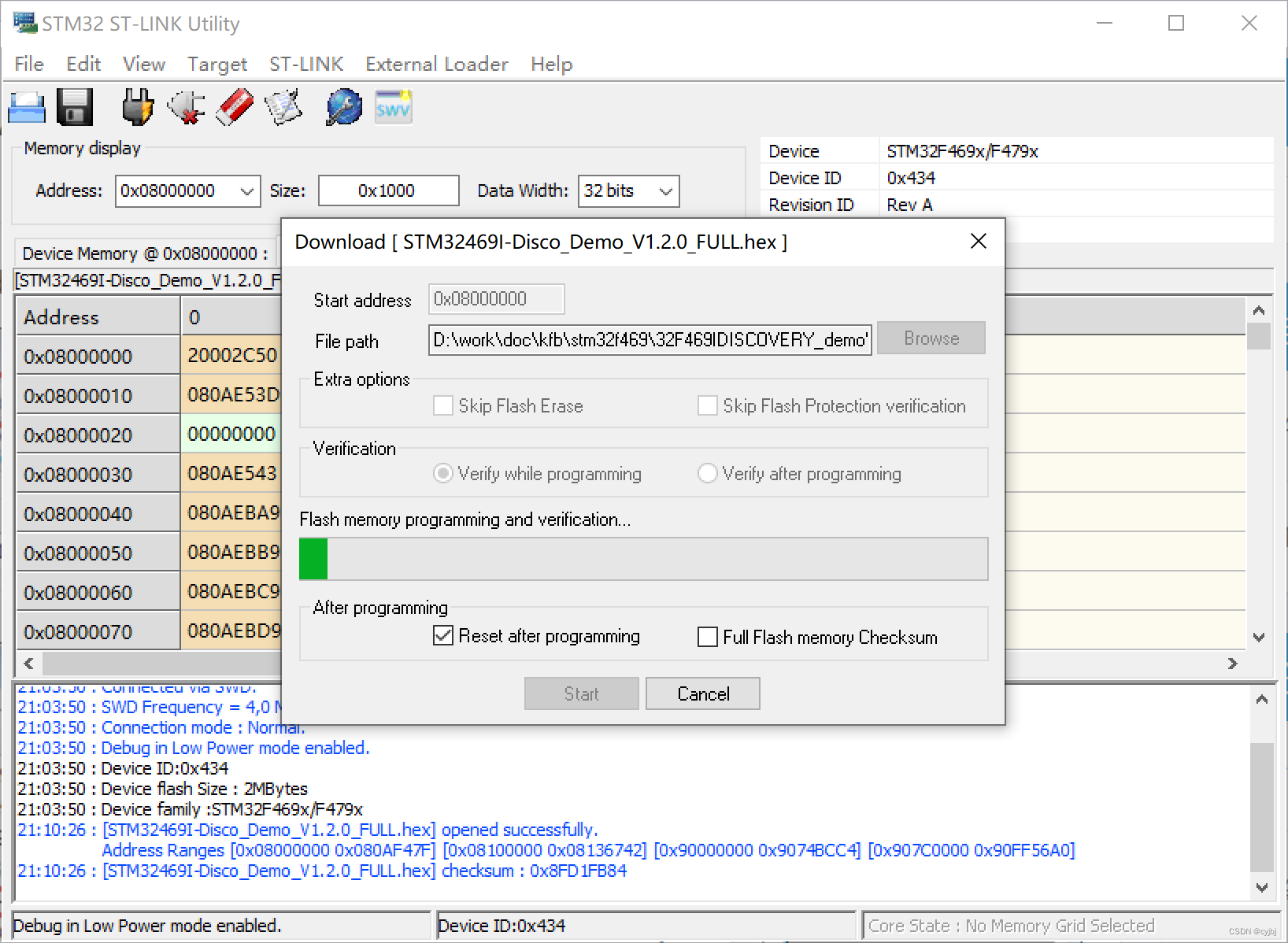Open the Edit menu
This screenshot has width=1288, height=943.
point(83,64)
